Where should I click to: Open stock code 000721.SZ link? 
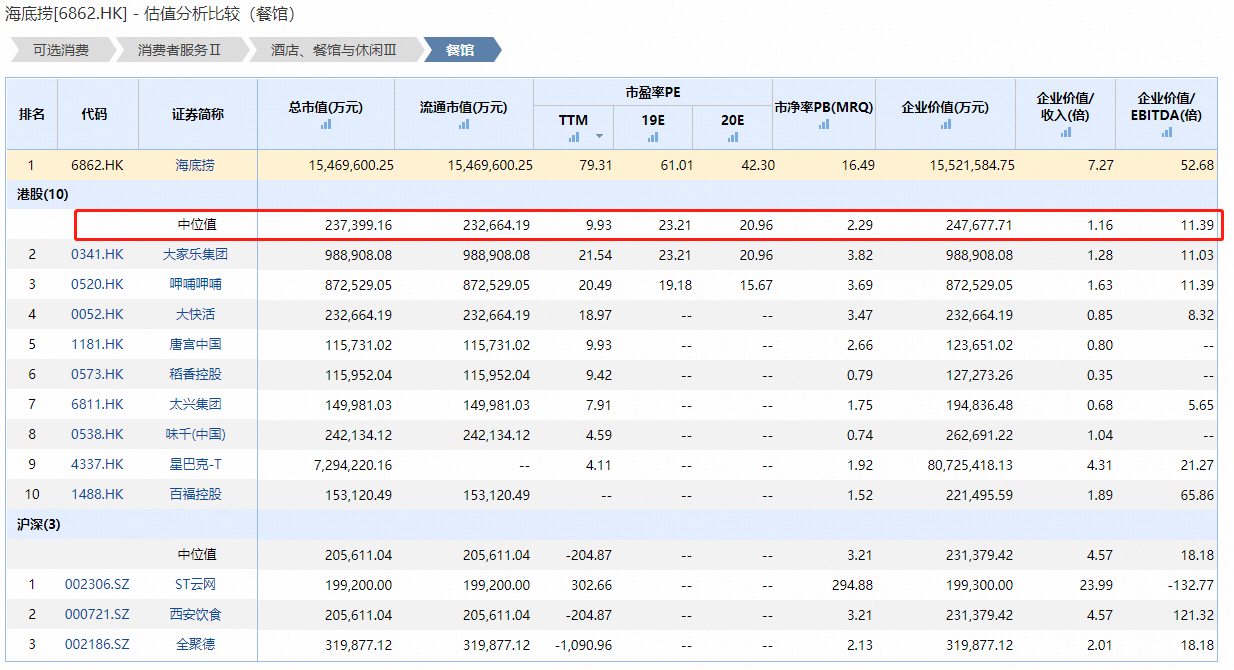point(97,614)
